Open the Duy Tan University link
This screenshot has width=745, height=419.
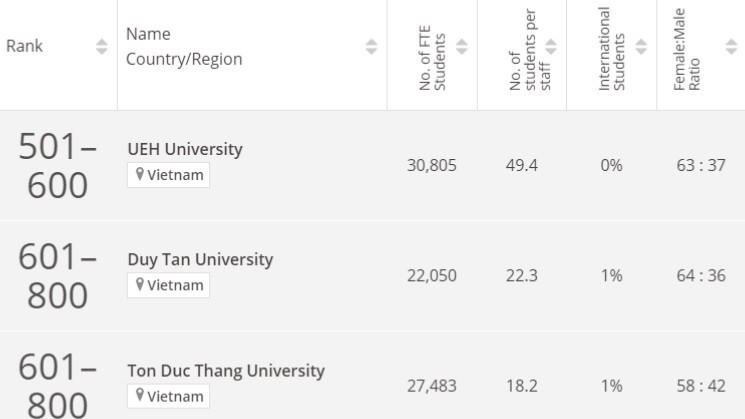(x=200, y=260)
